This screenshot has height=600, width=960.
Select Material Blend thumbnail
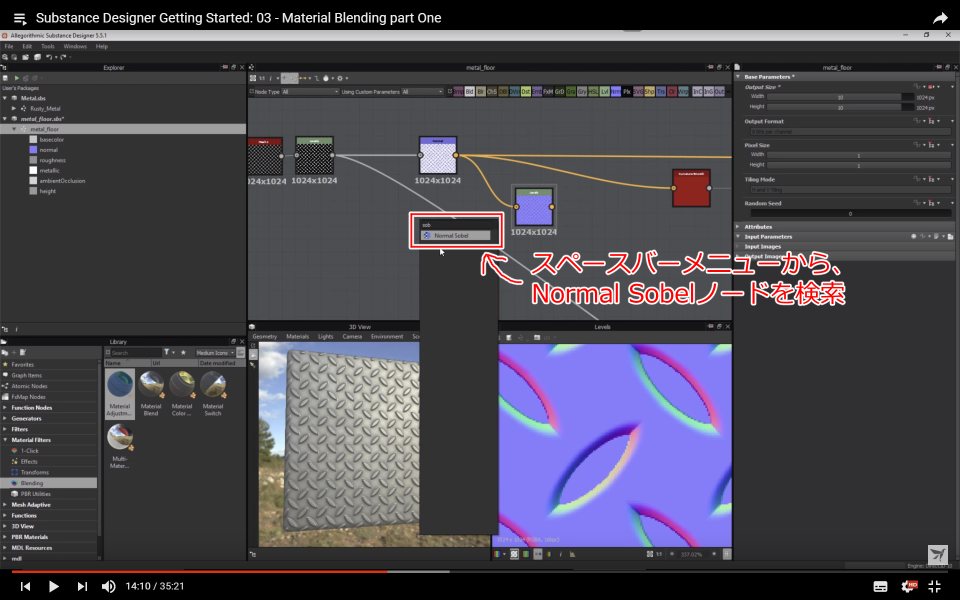point(151,393)
